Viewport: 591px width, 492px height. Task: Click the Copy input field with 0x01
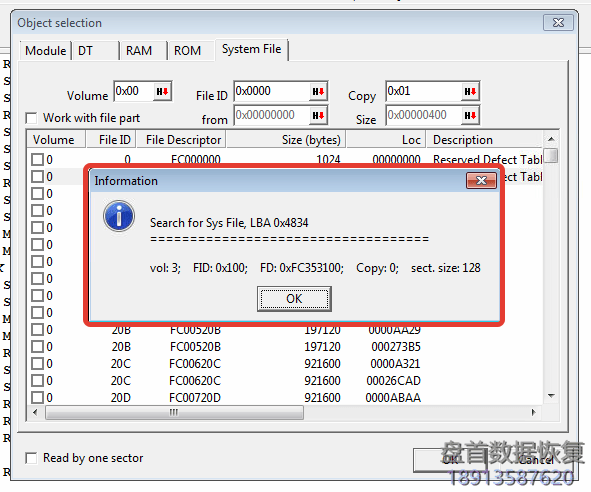pyautogui.click(x=424, y=91)
